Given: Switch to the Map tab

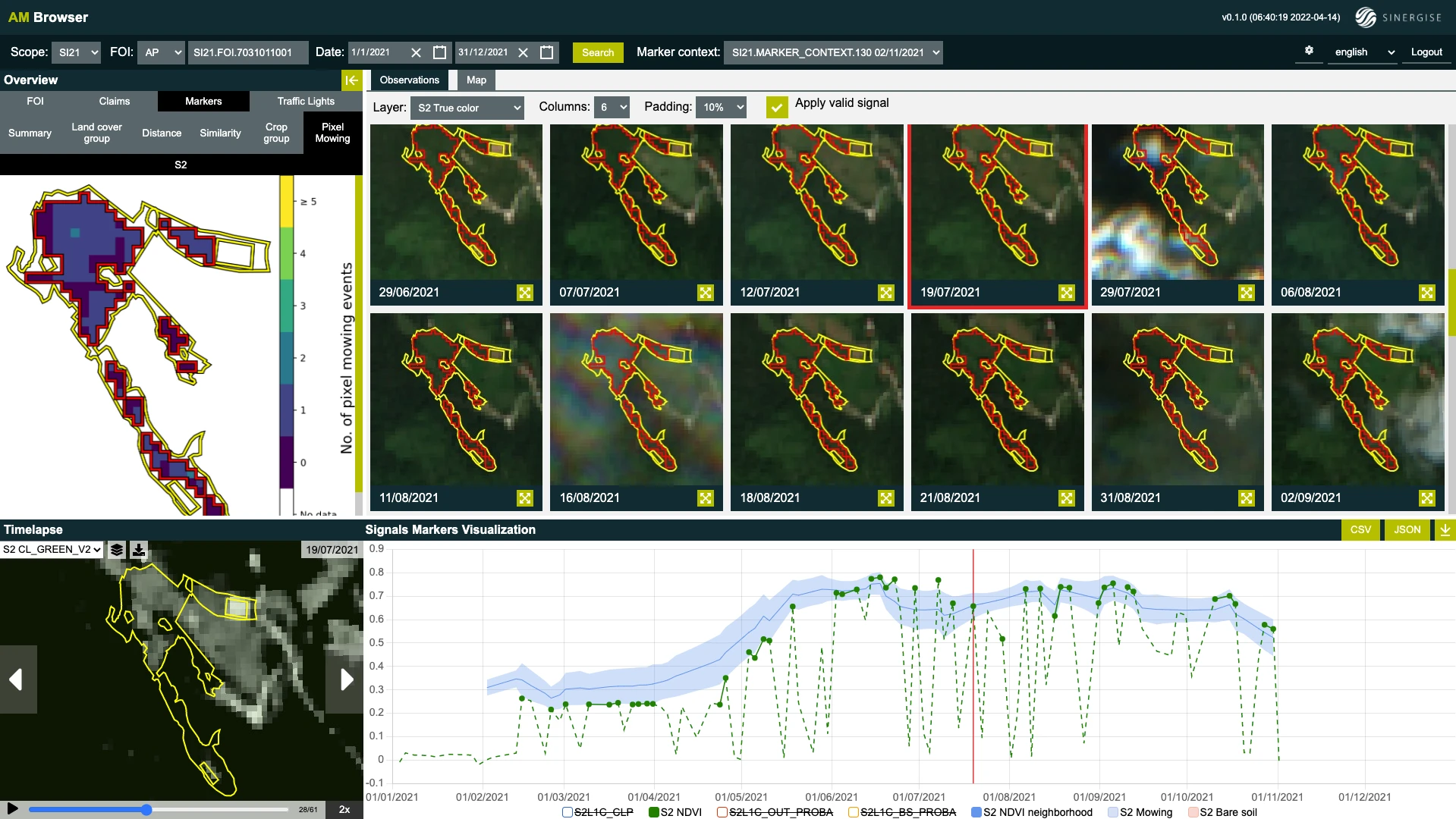Looking at the screenshot, I should click(476, 80).
